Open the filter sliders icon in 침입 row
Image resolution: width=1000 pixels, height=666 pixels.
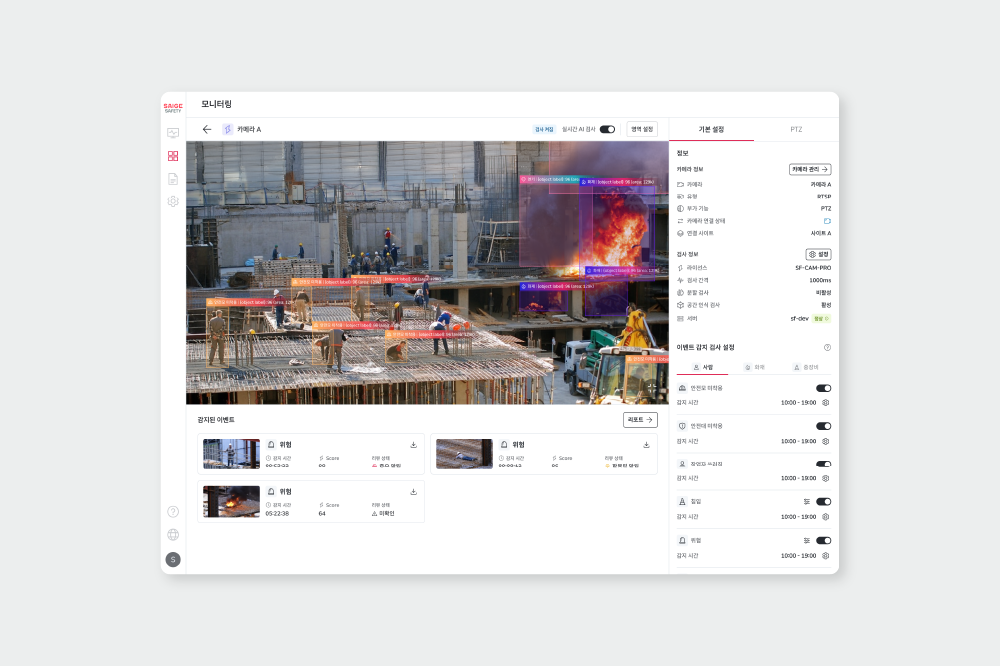[x=806, y=501]
